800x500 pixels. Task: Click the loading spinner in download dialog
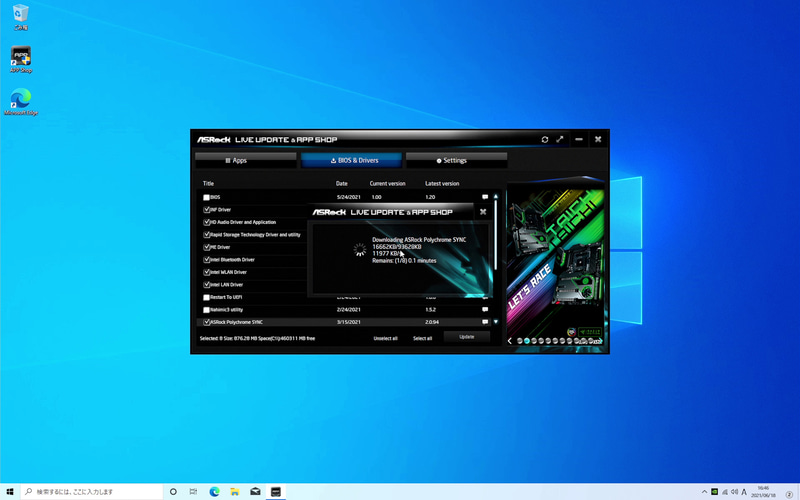[x=360, y=249]
